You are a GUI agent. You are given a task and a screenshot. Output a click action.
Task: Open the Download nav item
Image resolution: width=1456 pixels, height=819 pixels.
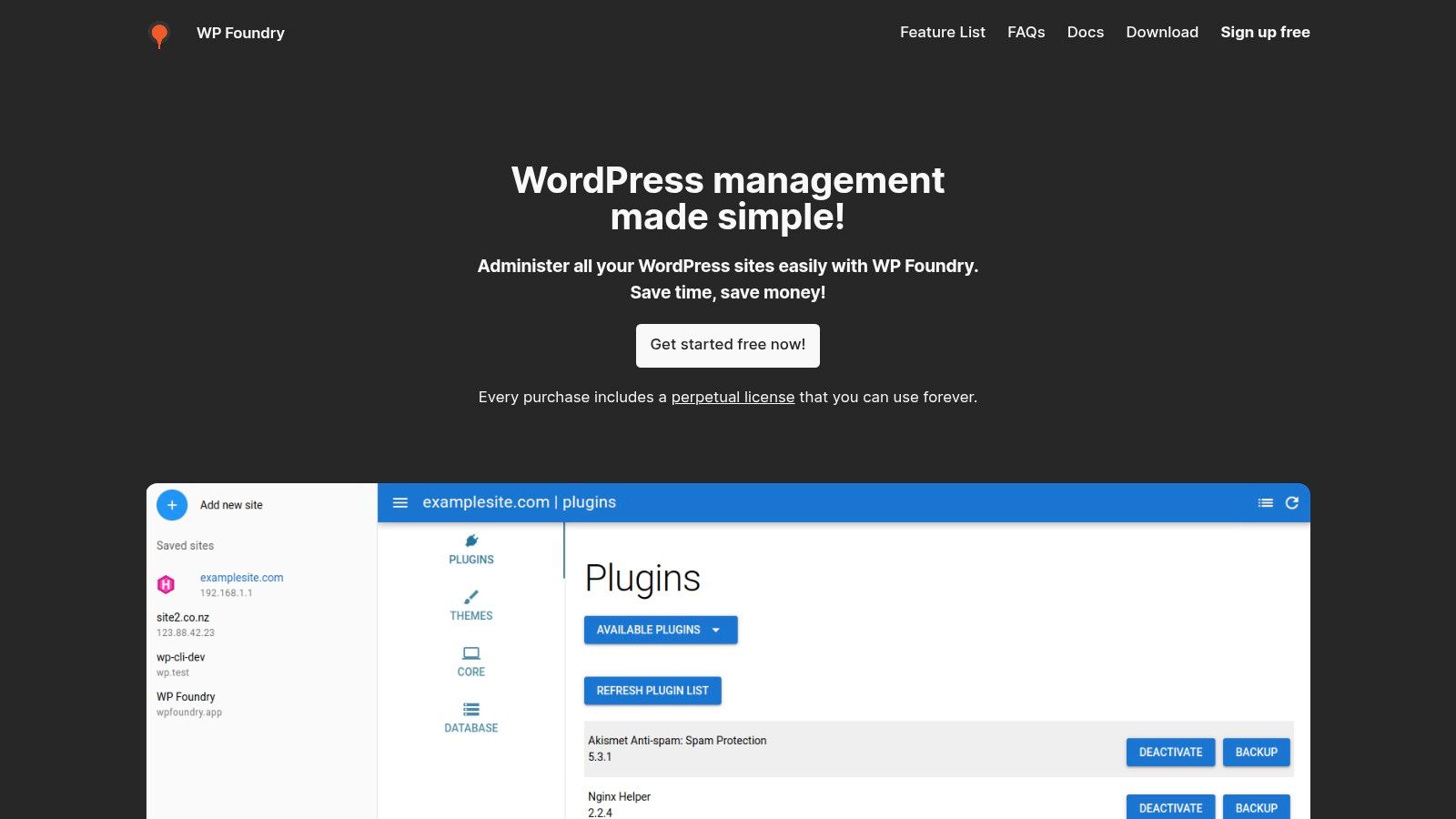(1162, 33)
